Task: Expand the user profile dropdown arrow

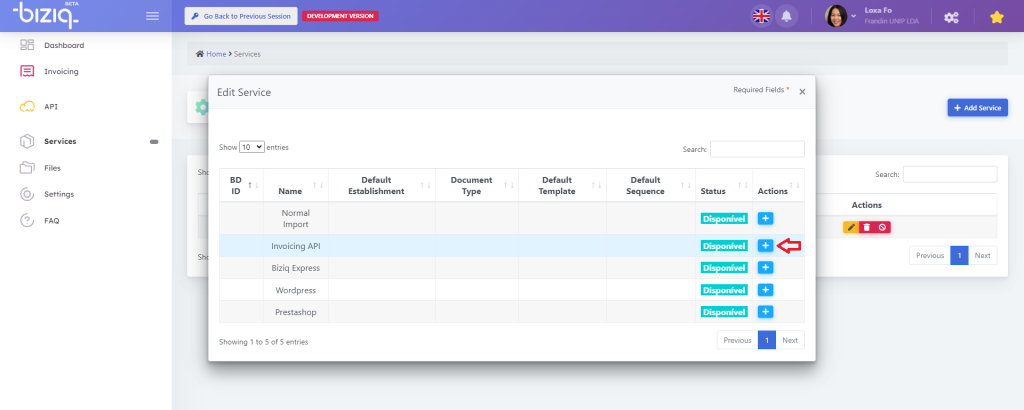Action: (x=853, y=16)
